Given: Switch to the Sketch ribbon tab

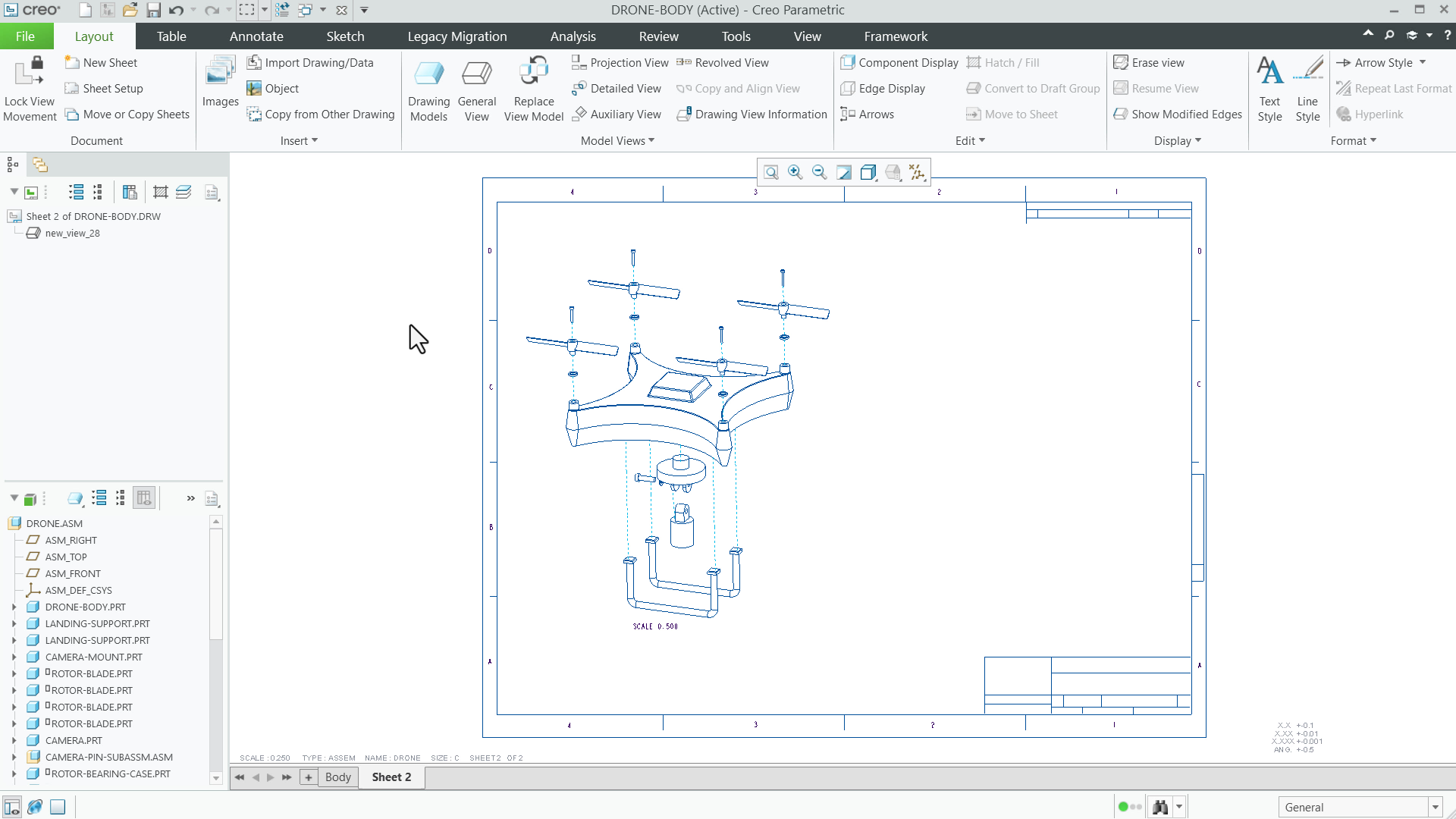Looking at the screenshot, I should [x=345, y=36].
